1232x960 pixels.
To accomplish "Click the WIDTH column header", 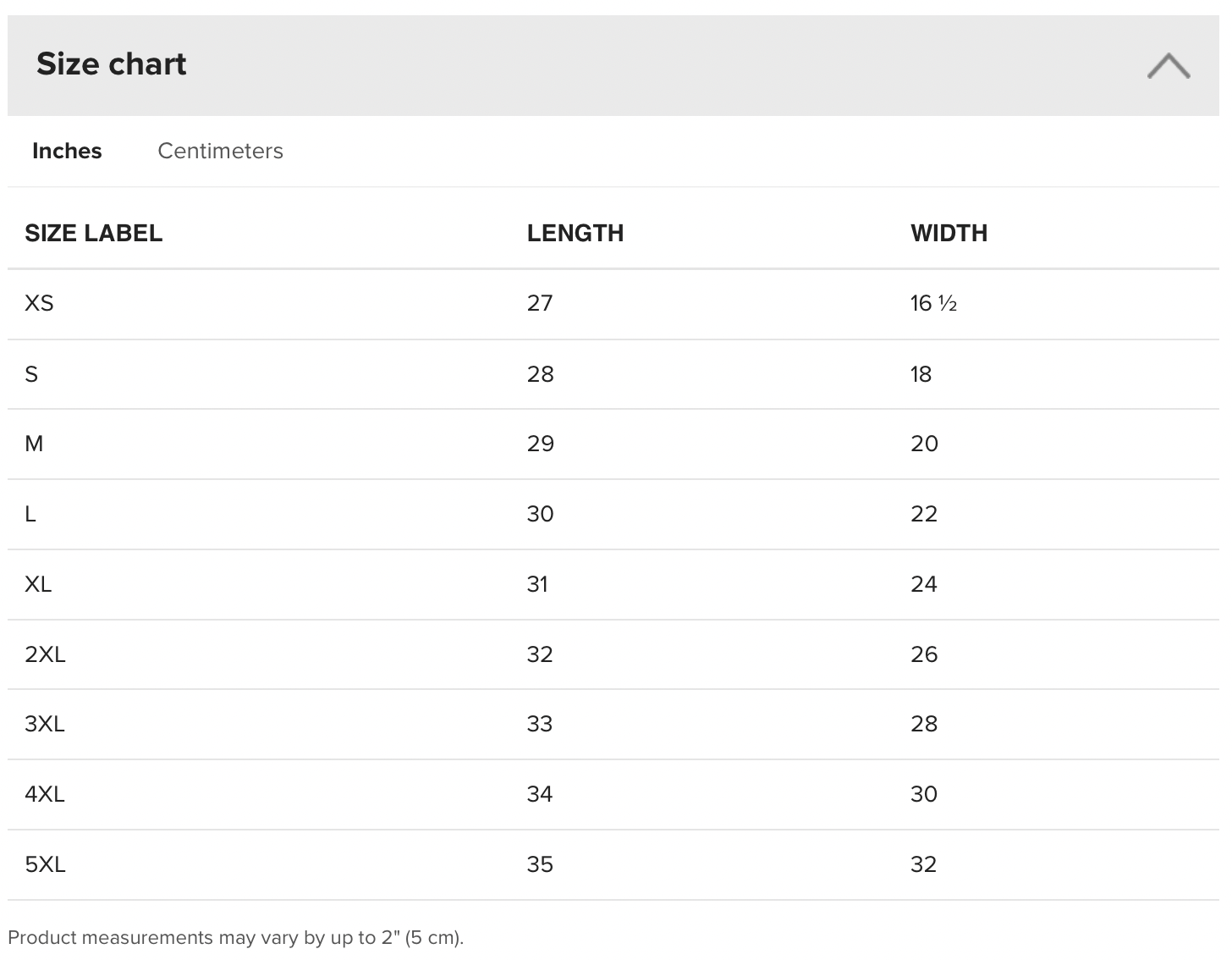I will coord(949,233).
